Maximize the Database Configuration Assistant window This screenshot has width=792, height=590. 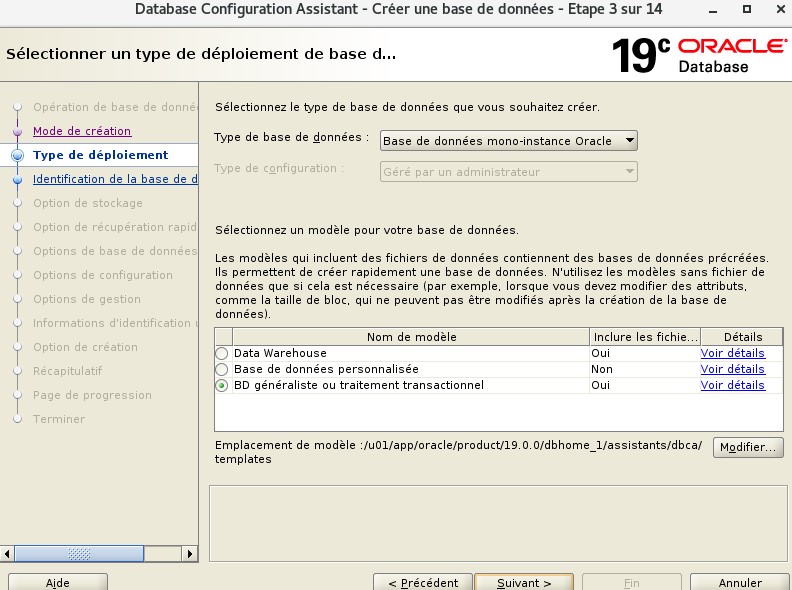(x=747, y=9)
